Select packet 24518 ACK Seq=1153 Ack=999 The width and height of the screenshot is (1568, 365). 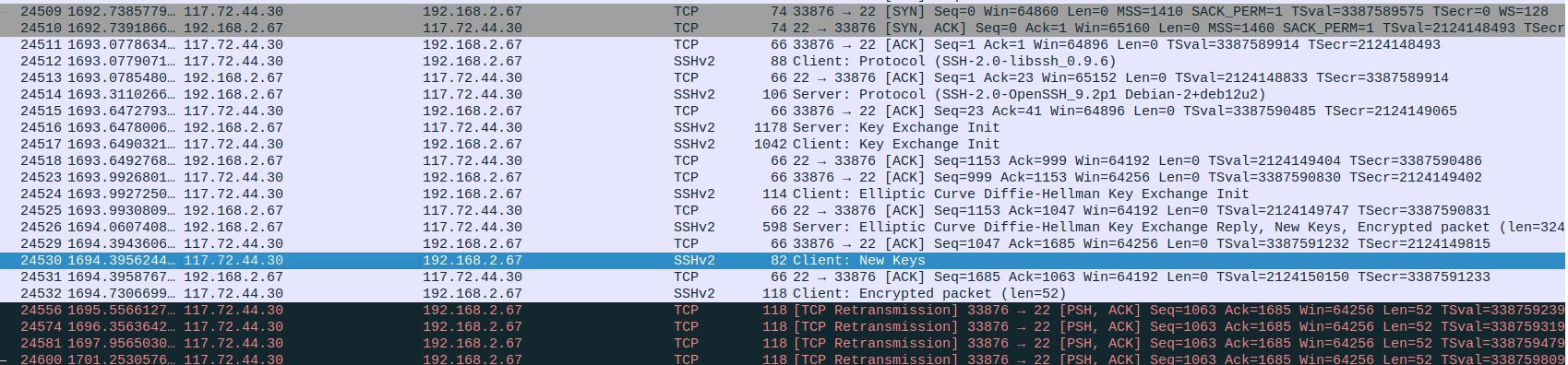pos(784,161)
